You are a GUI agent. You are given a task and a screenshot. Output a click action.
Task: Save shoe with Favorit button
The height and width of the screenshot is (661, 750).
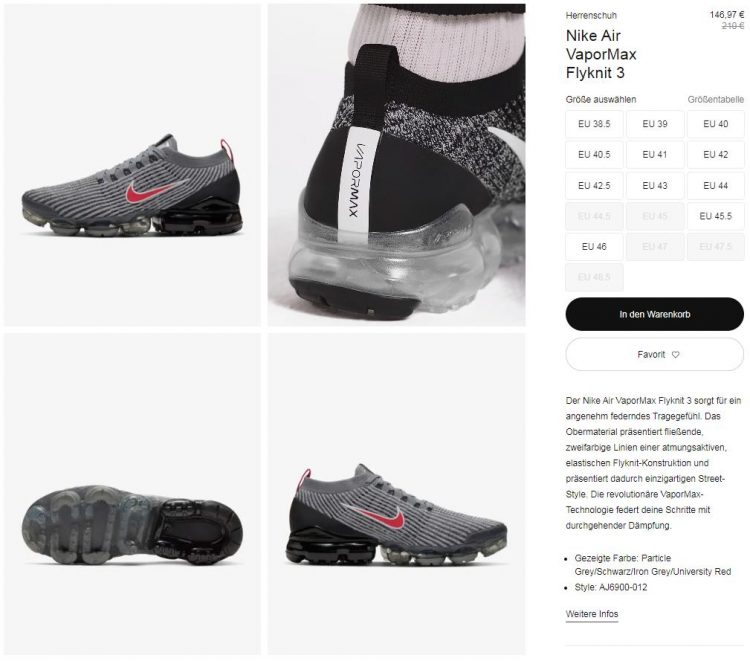pyautogui.click(x=654, y=354)
